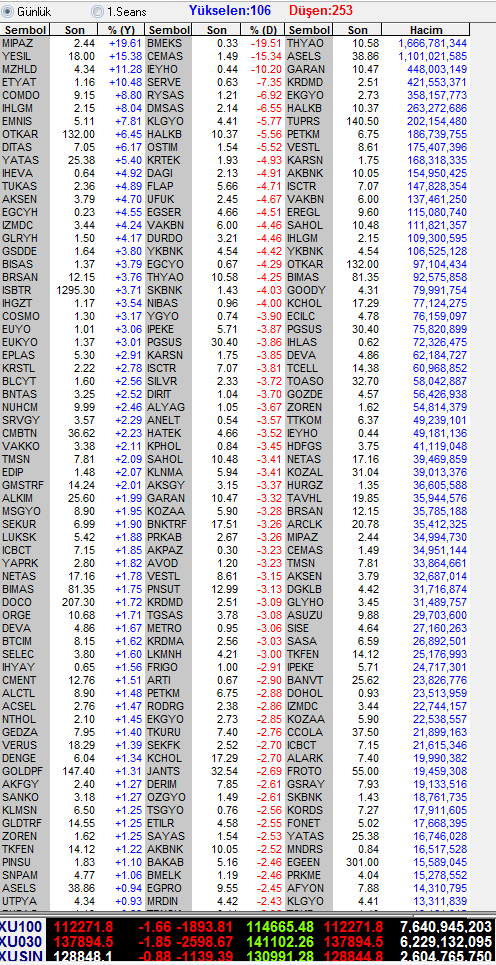
Task: Open the XU030 index row
Action: click(x=248, y=942)
